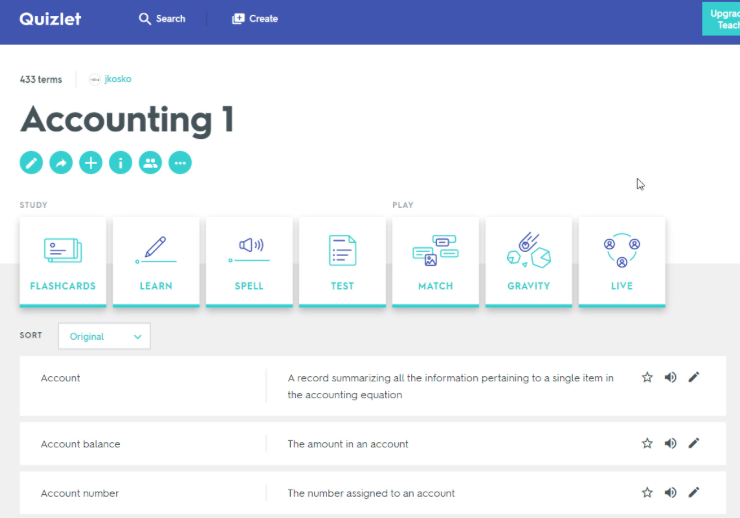Open Flashcards study mode

(63, 261)
